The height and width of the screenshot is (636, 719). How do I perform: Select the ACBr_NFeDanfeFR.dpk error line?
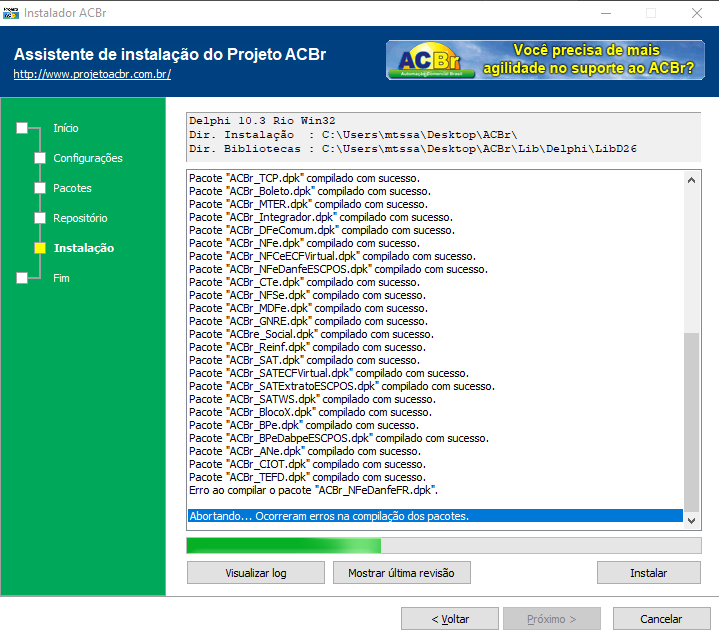435,490
